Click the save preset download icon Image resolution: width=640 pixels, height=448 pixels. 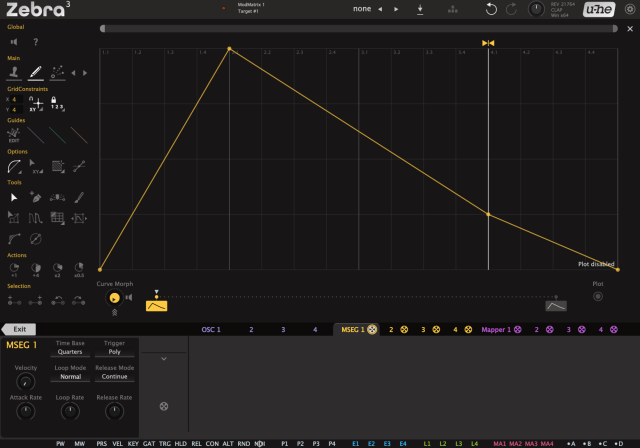point(420,9)
